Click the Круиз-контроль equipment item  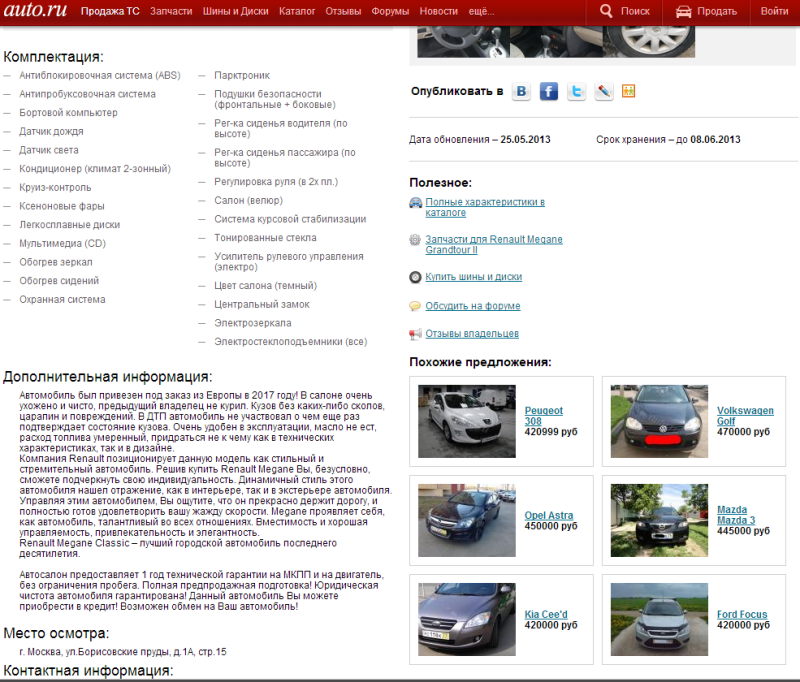(x=55, y=187)
